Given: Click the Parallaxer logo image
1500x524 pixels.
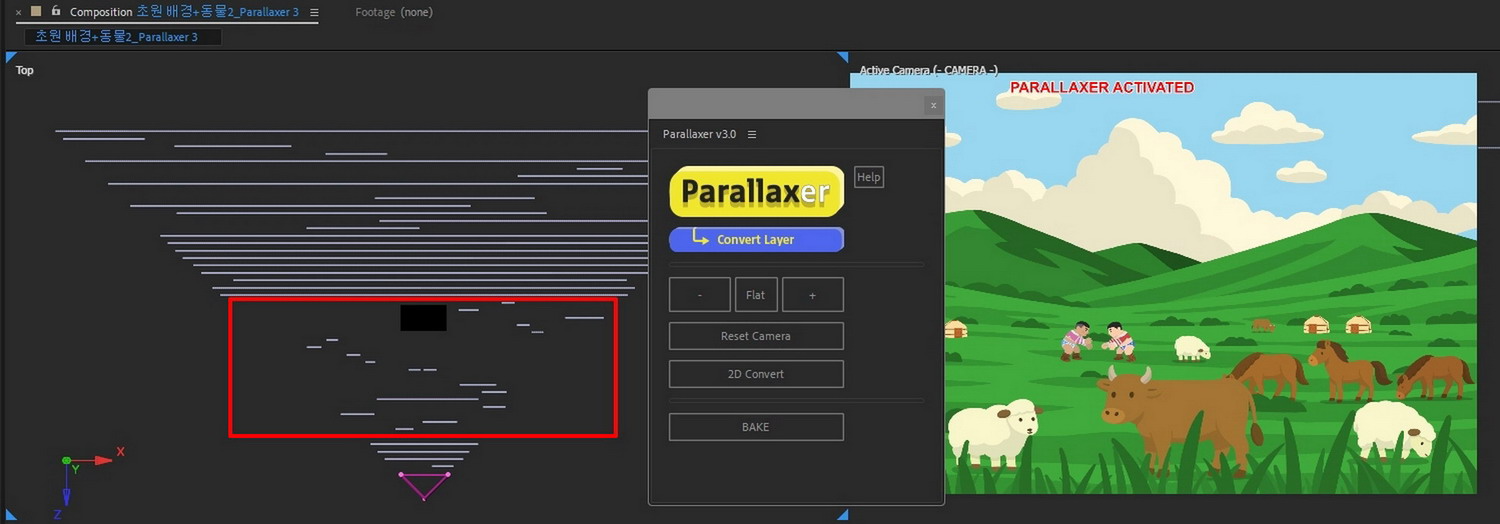Looking at the screenshot, I should pos(757,191).
